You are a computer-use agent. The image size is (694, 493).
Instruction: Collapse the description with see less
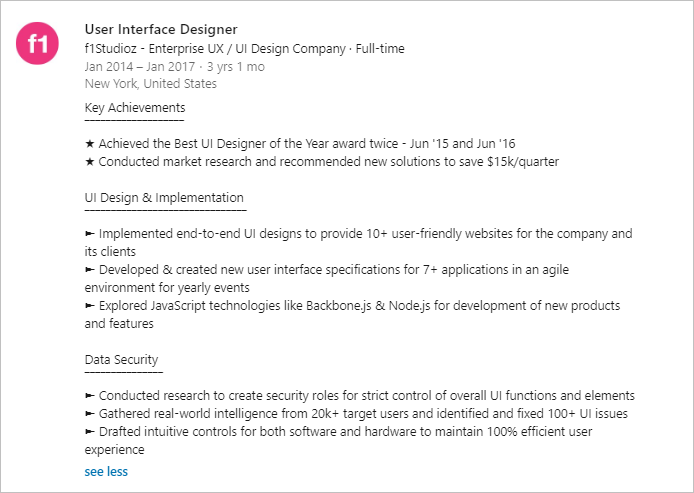[106, 471]
